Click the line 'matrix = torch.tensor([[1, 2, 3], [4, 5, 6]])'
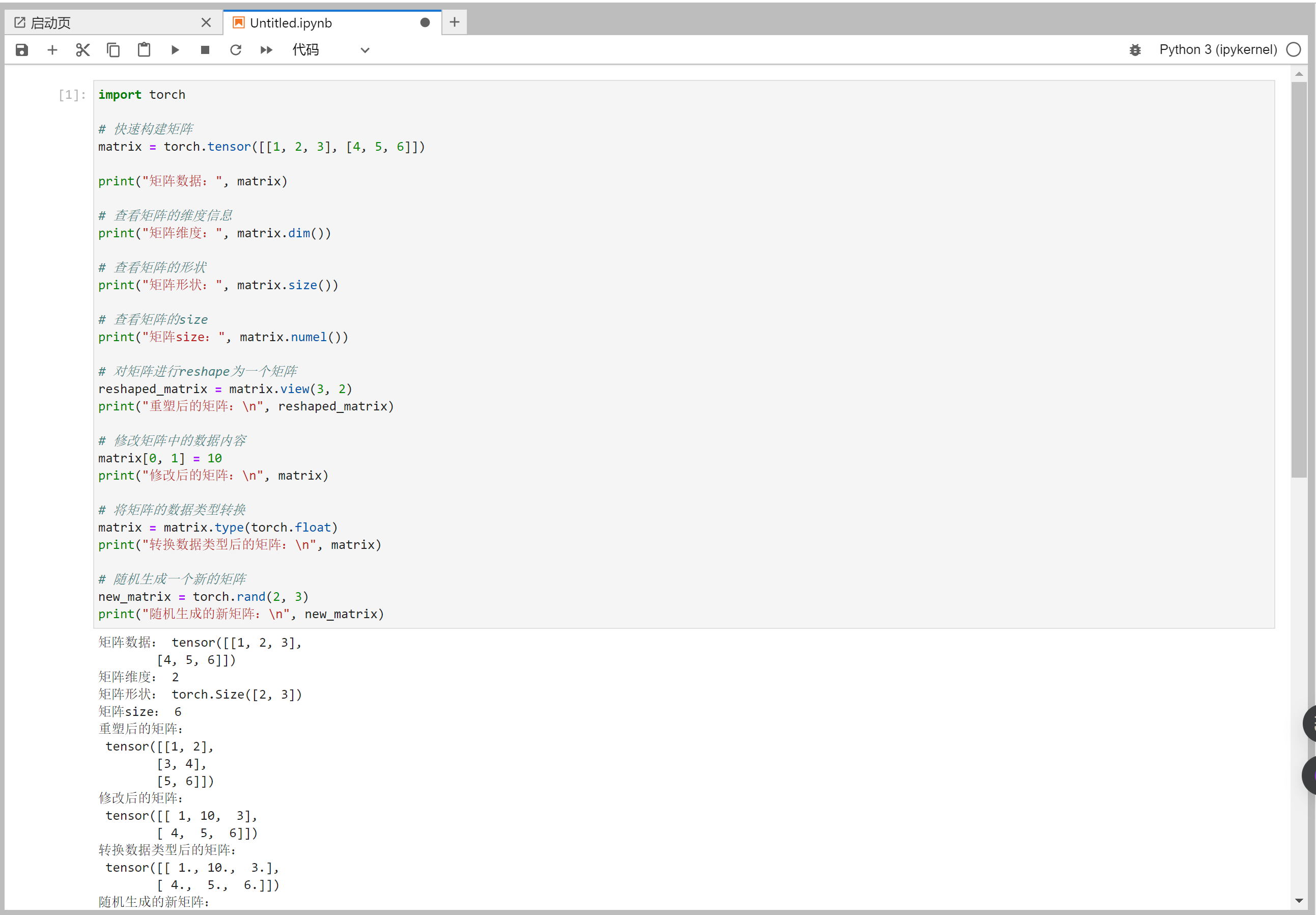1316x915 pixels. (261, 147)
